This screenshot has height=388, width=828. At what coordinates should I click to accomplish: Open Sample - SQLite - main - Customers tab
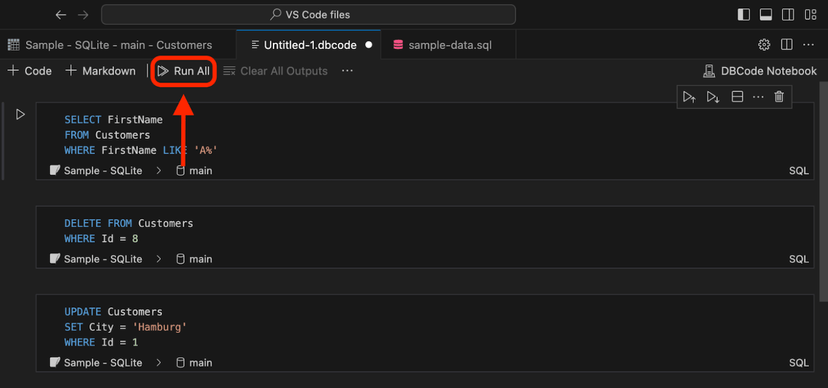110,45
